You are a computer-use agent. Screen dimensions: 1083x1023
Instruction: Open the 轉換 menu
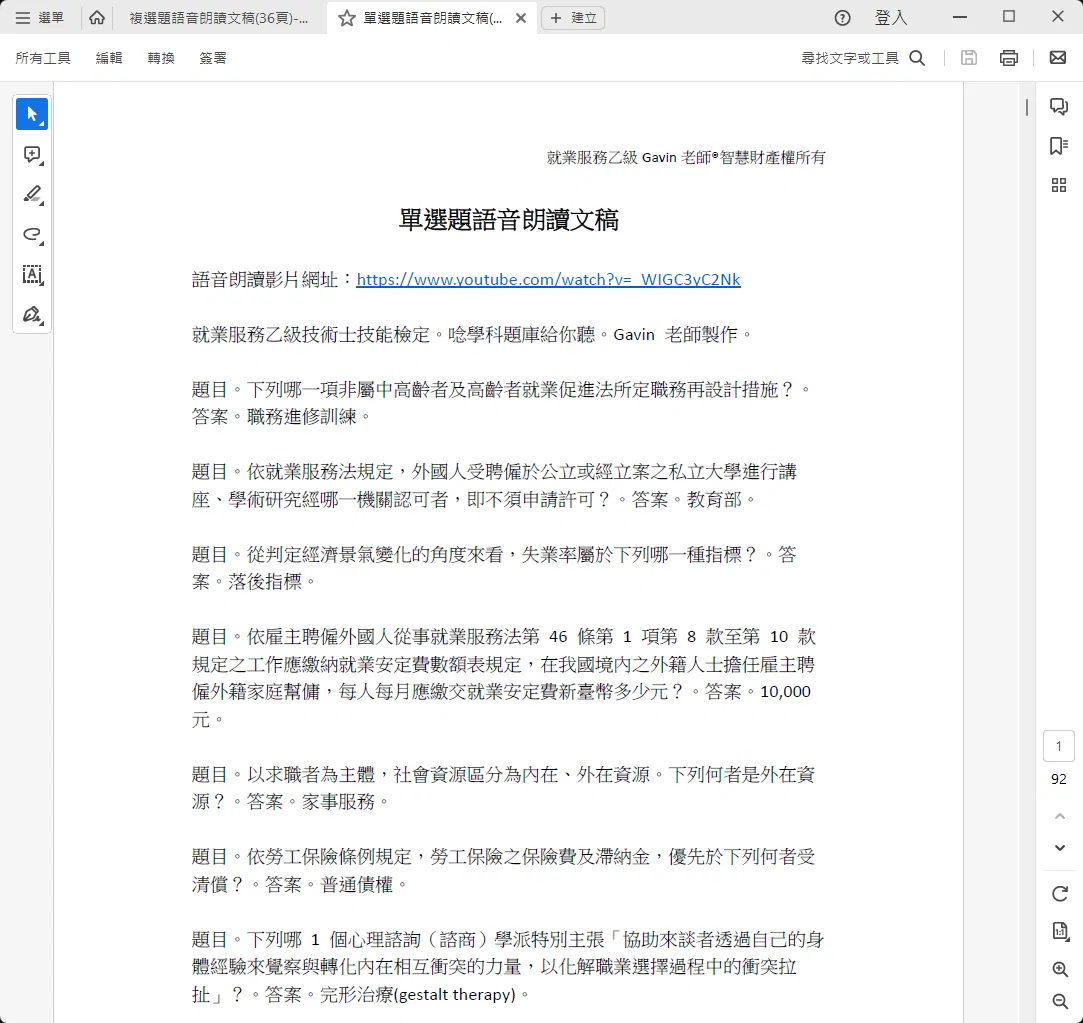tap(161, 58)
